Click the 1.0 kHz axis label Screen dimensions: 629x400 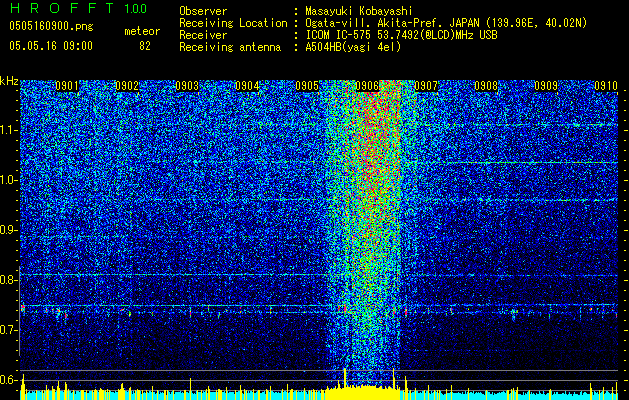coord(8,180)
